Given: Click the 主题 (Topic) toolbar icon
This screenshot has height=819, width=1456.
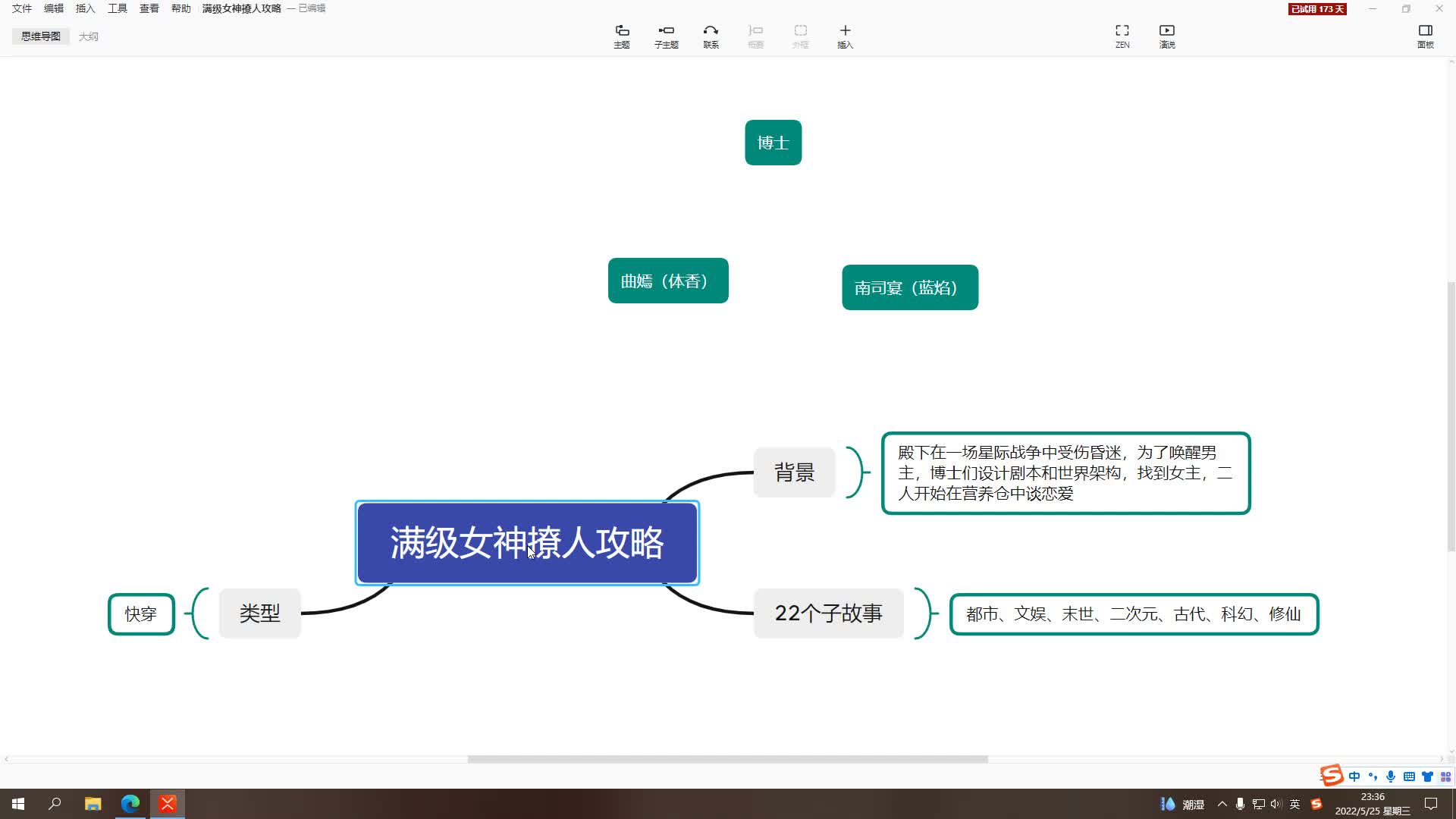Looking at the screenshot, I should [x=622, y=36].
